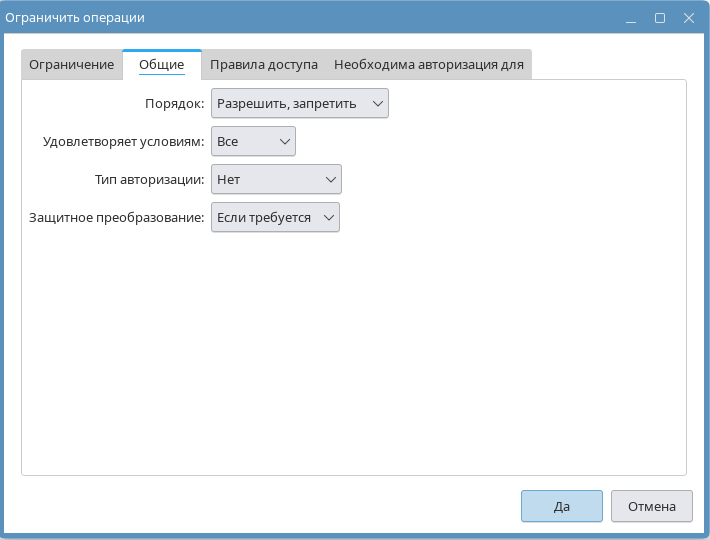Image resolution: width=710 pixels, height=540 pixels.
Task: Expand the Защитное преобразование combo box
Action: coord(275,218)
